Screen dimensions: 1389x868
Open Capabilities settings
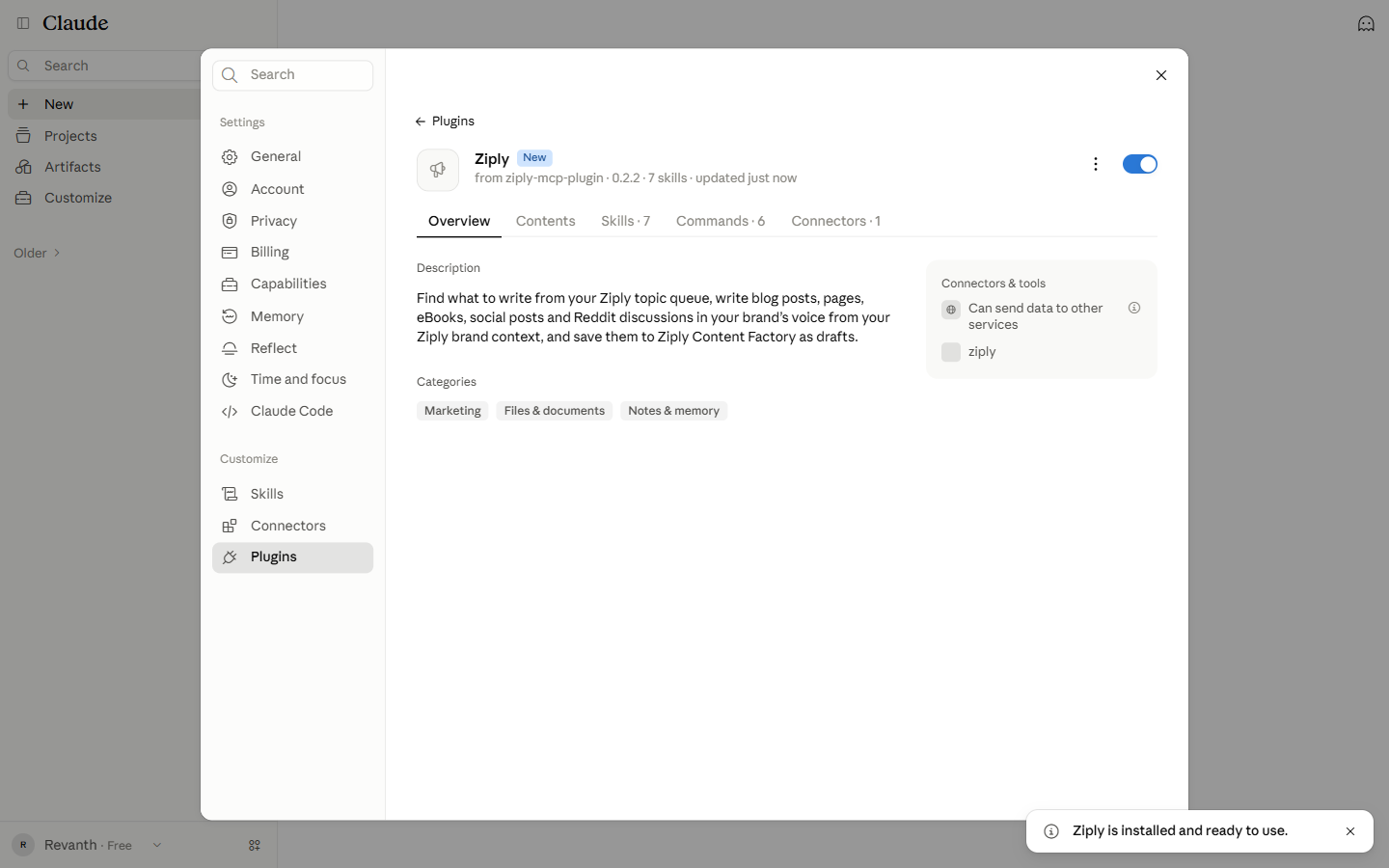point(292,285)
